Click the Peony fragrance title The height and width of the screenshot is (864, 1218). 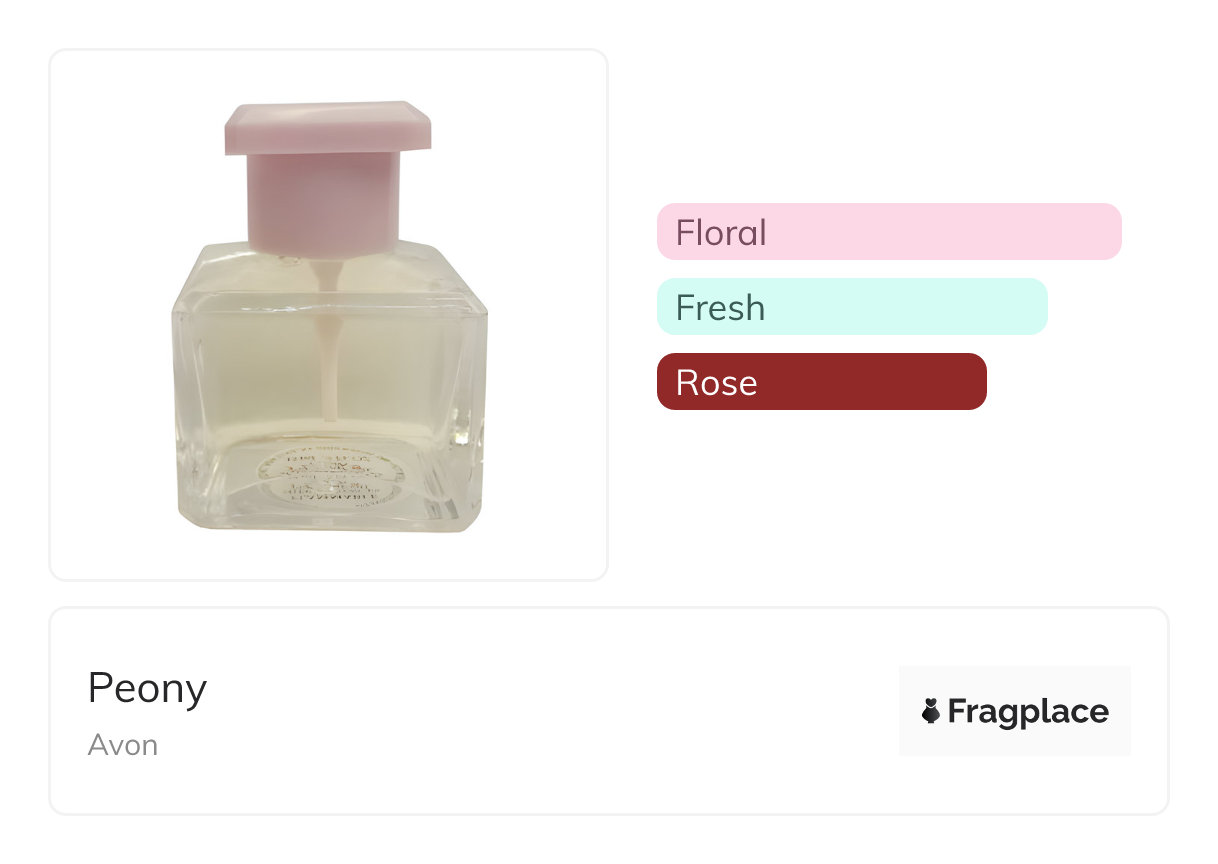[x=147, y=688]
